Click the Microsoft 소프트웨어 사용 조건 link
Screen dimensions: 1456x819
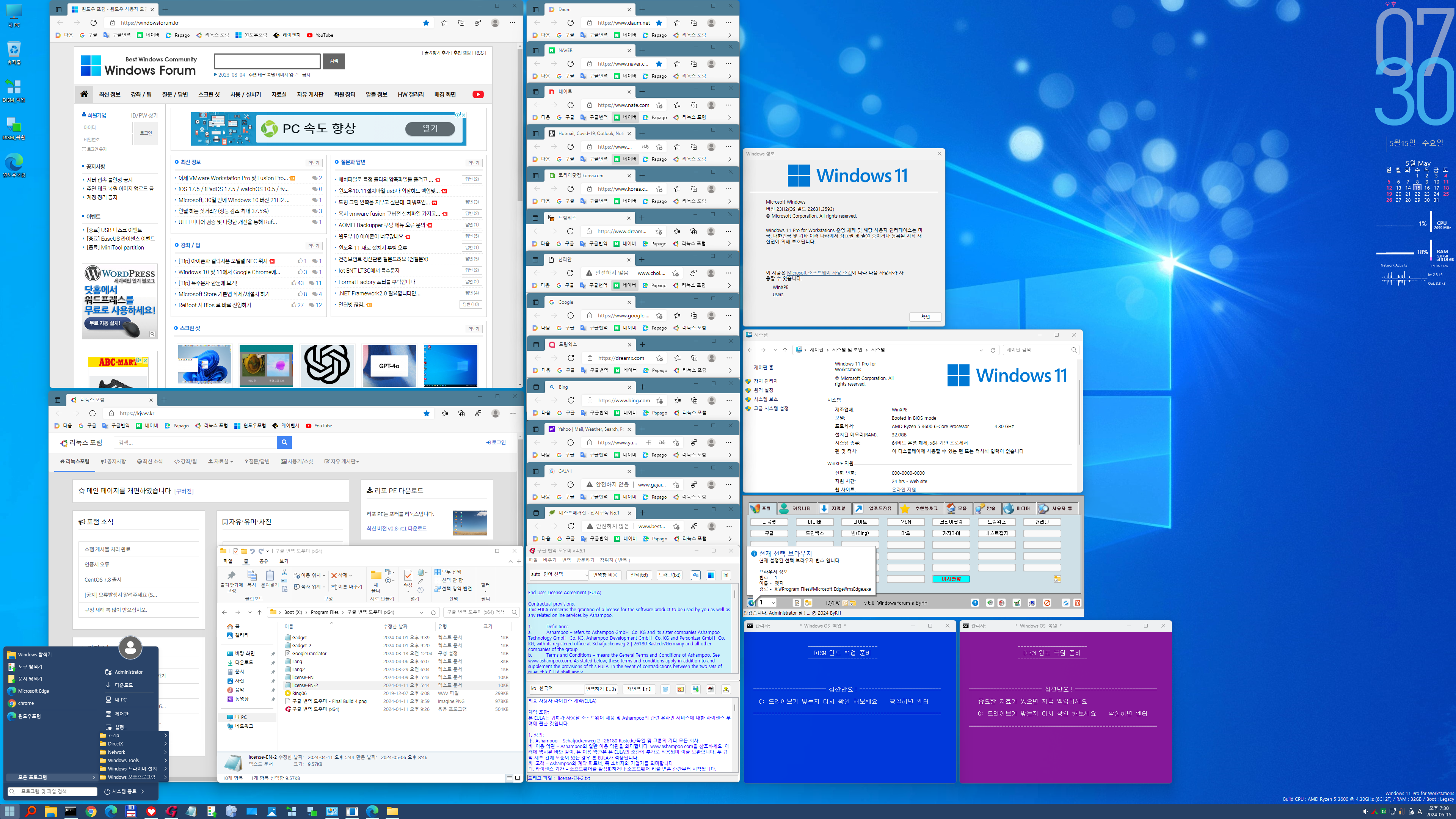(819, 273)
